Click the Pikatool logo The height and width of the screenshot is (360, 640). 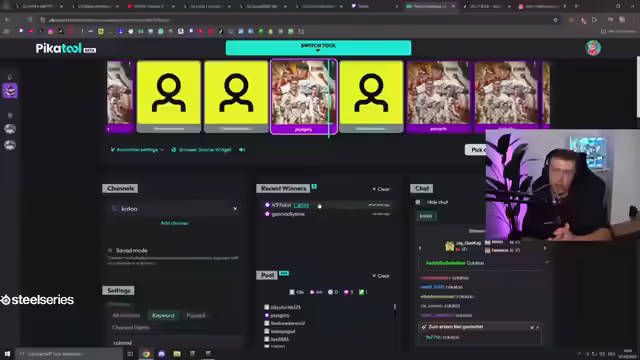point(65,49)
